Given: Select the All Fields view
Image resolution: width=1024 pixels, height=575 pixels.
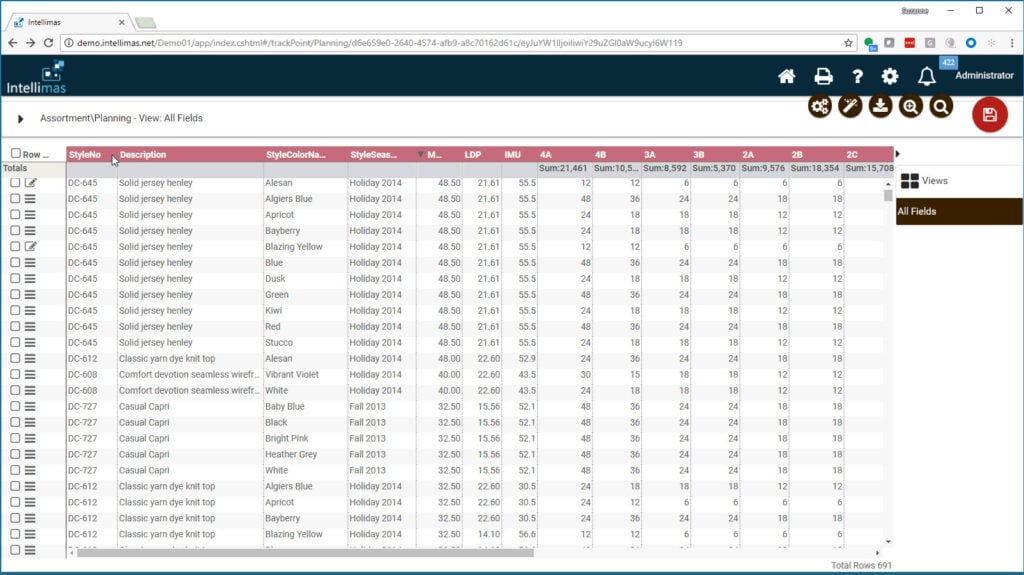Looking at the screenshot, I should tap(959, 212).
